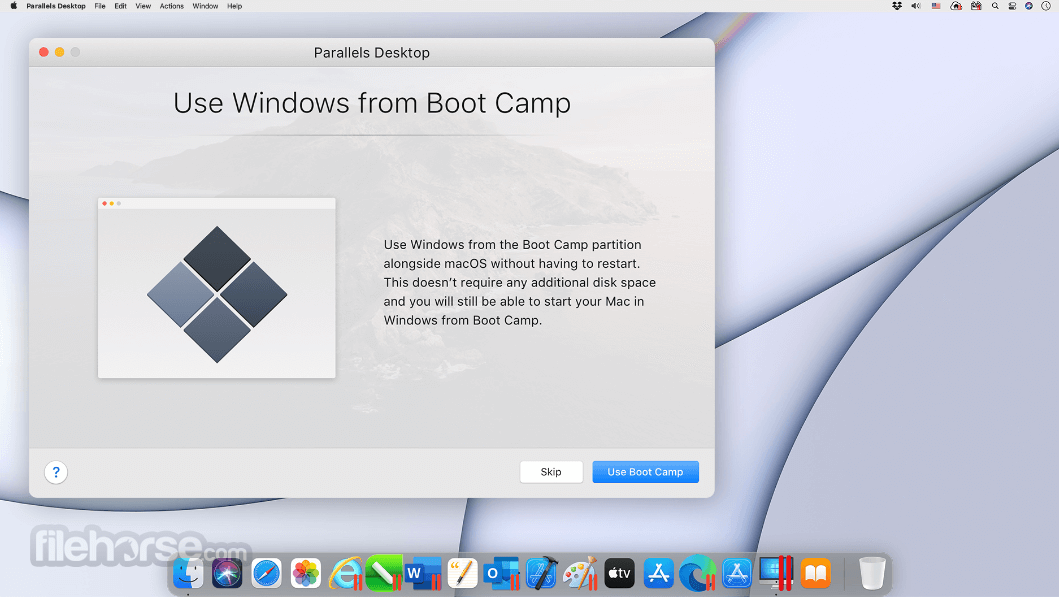Click the Boot Camp partition preview thumbnail
This screenshot has width=1059, height=597.
click(216, 288)
